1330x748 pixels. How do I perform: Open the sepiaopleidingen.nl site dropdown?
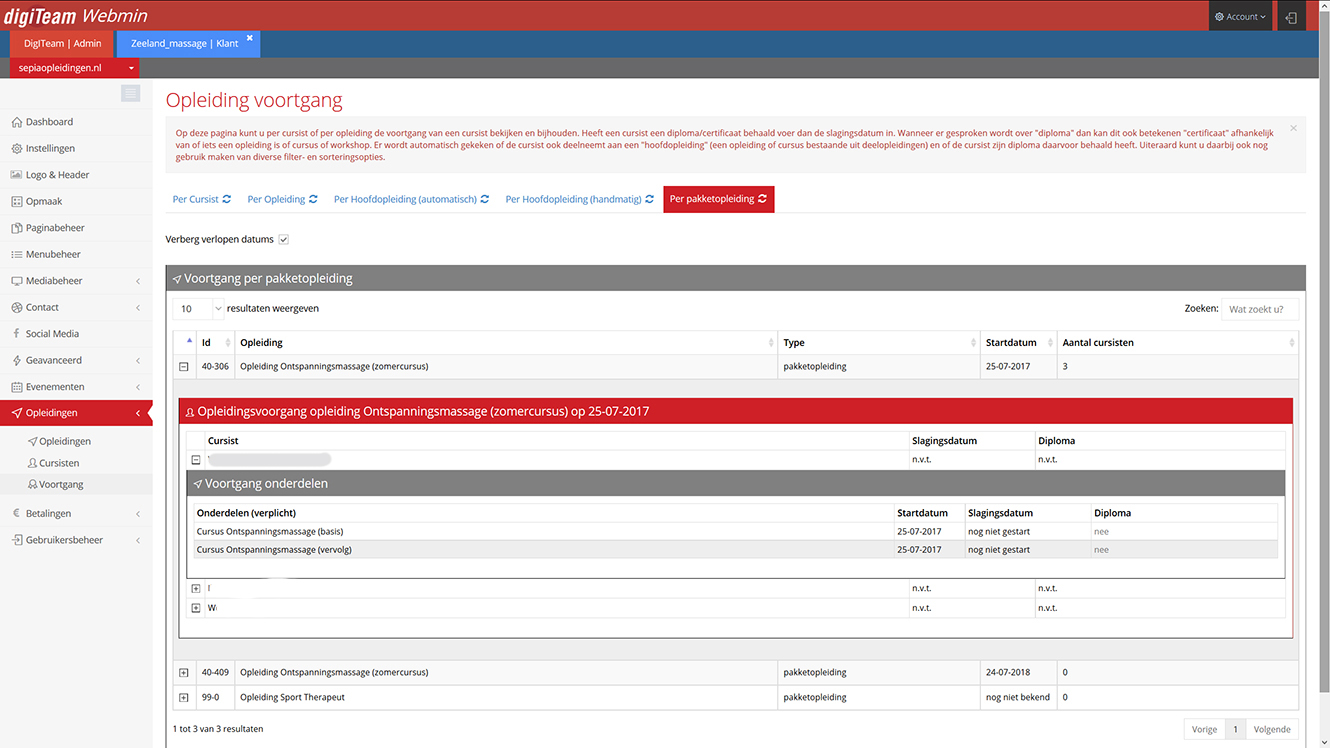(75, 68)
